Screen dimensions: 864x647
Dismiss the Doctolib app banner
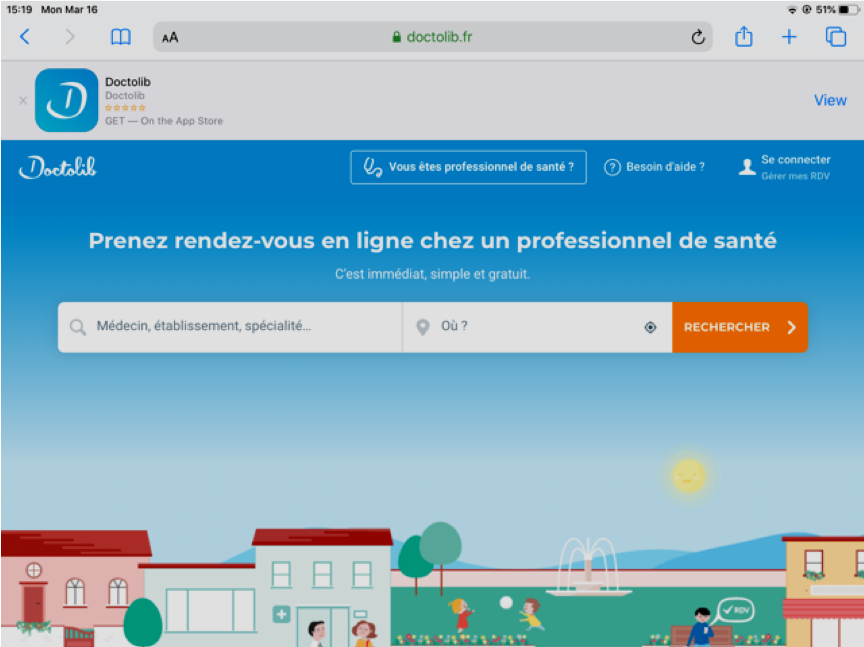(23, 100)
